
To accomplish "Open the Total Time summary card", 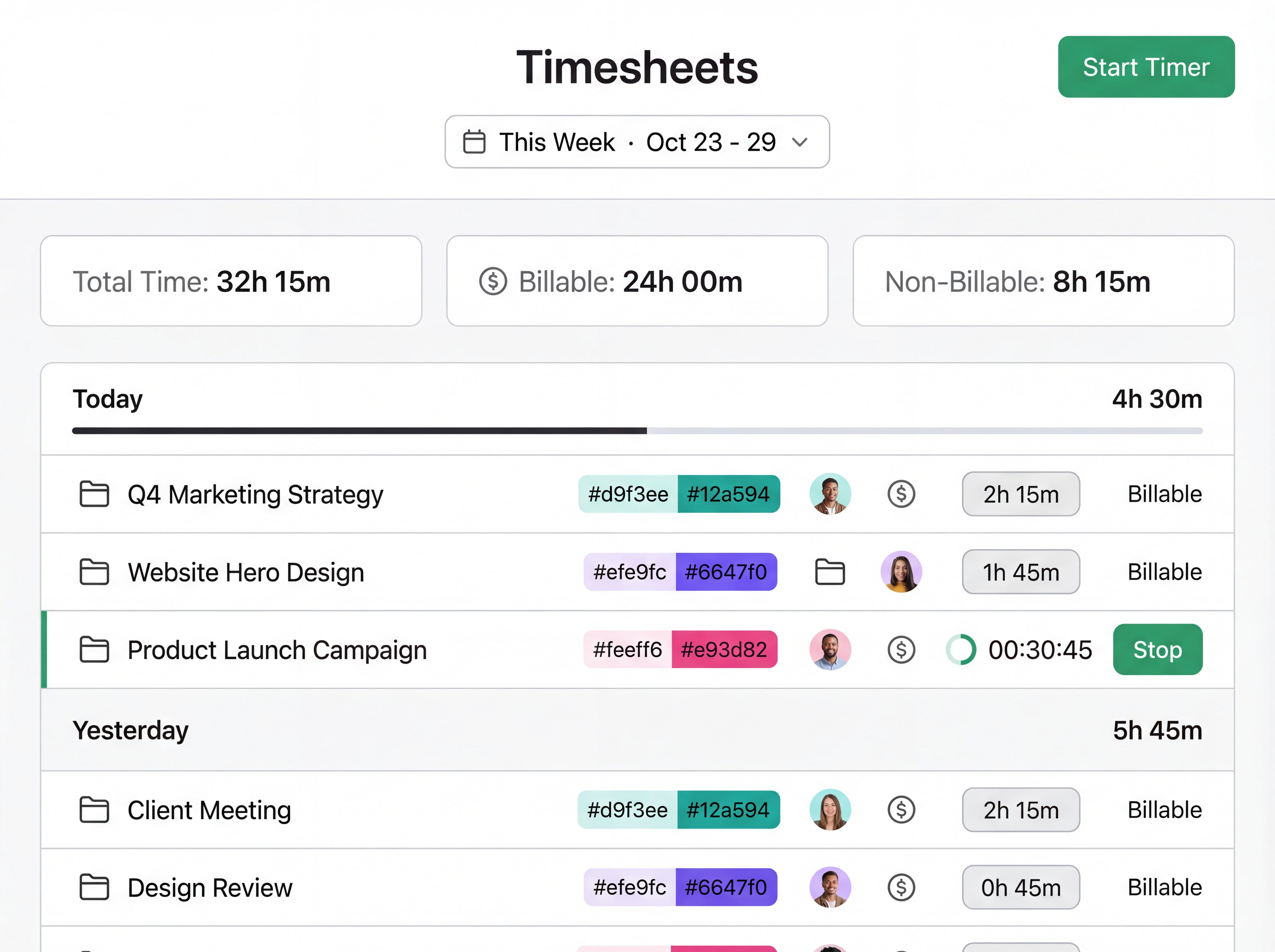I will click(231, 281).
